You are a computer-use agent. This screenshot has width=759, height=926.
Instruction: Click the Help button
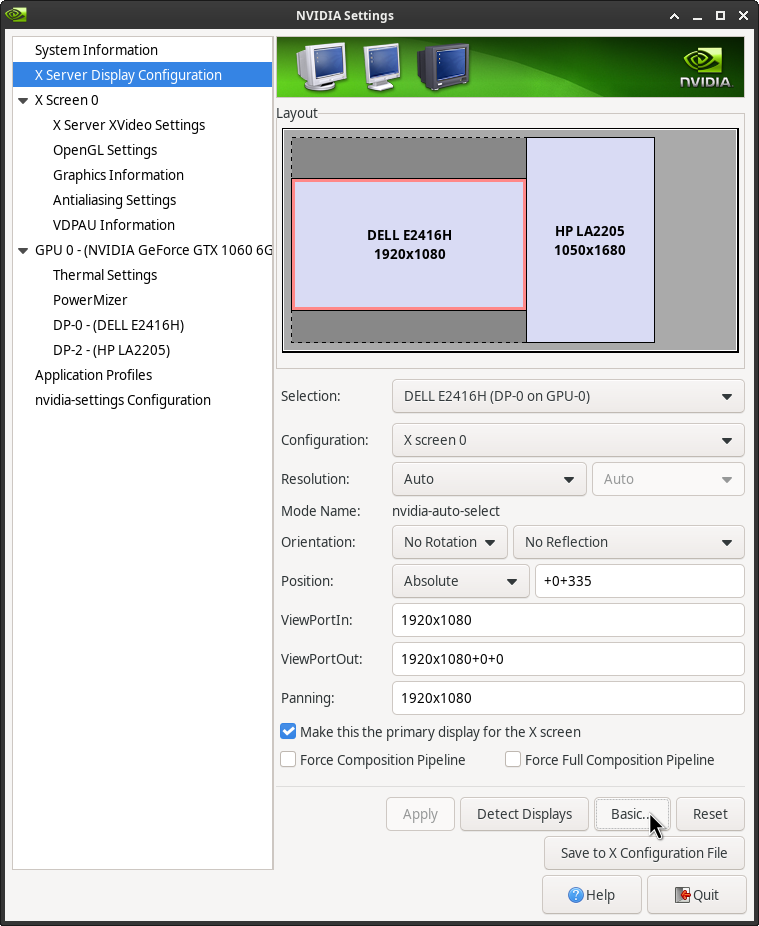pos(591,895)
